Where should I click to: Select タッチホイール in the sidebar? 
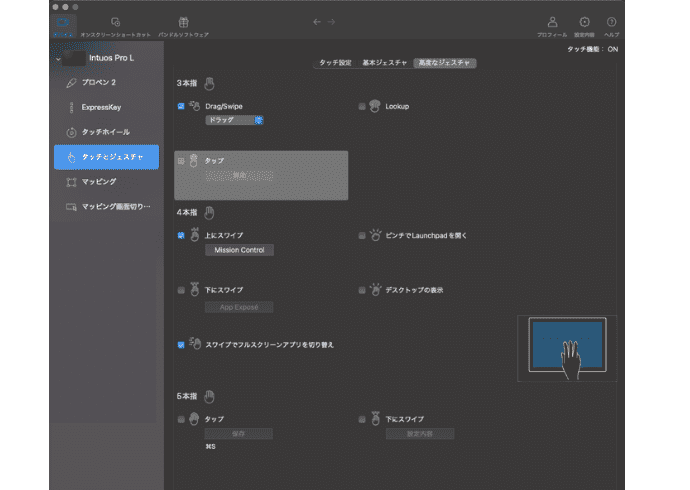pos(105,132)
